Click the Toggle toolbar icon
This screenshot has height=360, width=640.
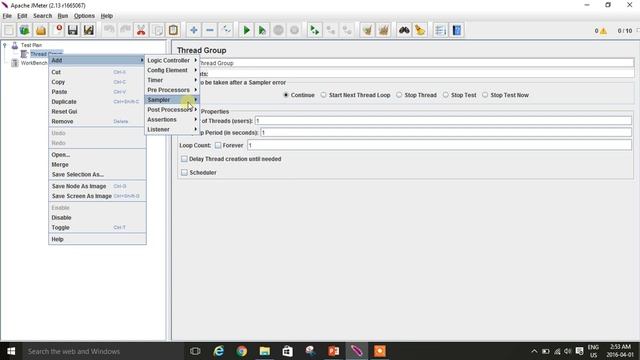226,30
